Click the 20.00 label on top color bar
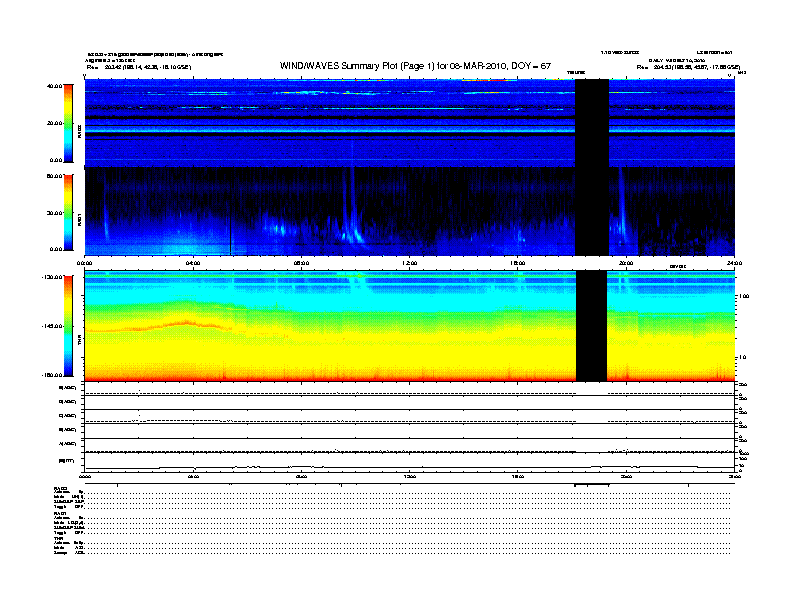This screenshot has height=612, width=792. [x=55, y=123]
